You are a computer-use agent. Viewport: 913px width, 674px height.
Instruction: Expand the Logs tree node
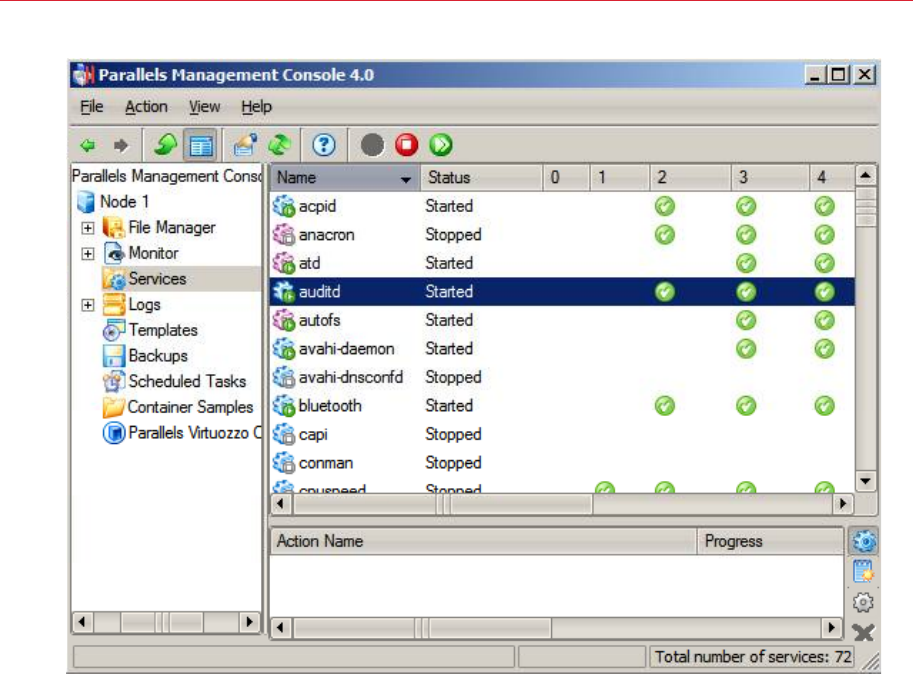tap(88, 304)
